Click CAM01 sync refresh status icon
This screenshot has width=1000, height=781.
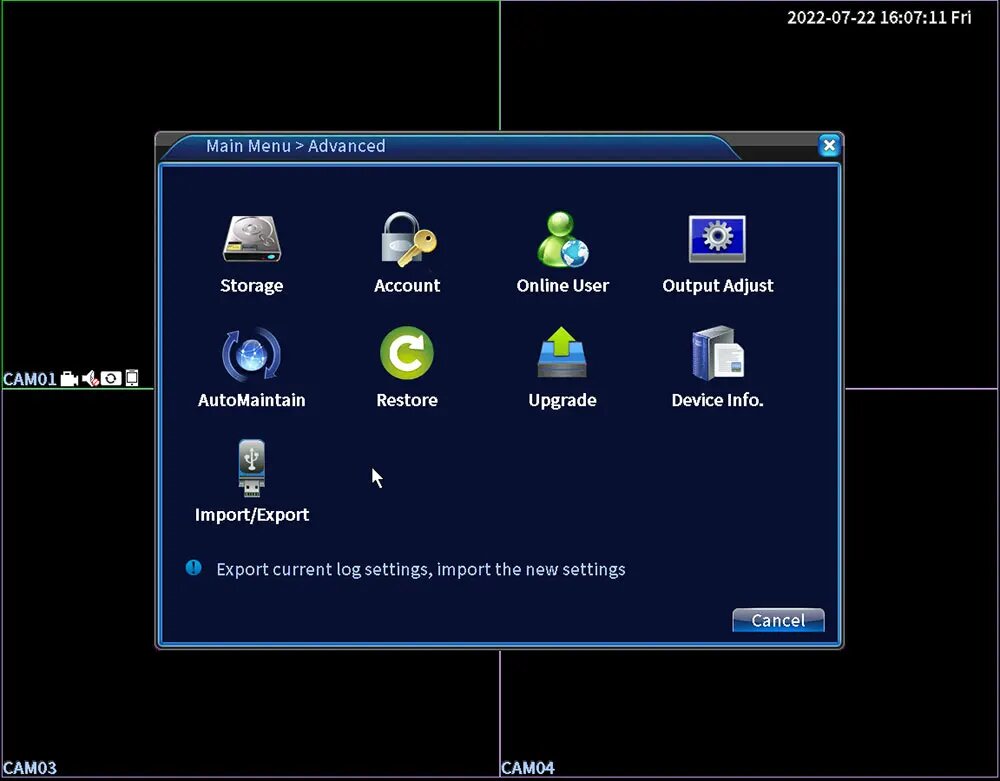(x=111, y=379)
